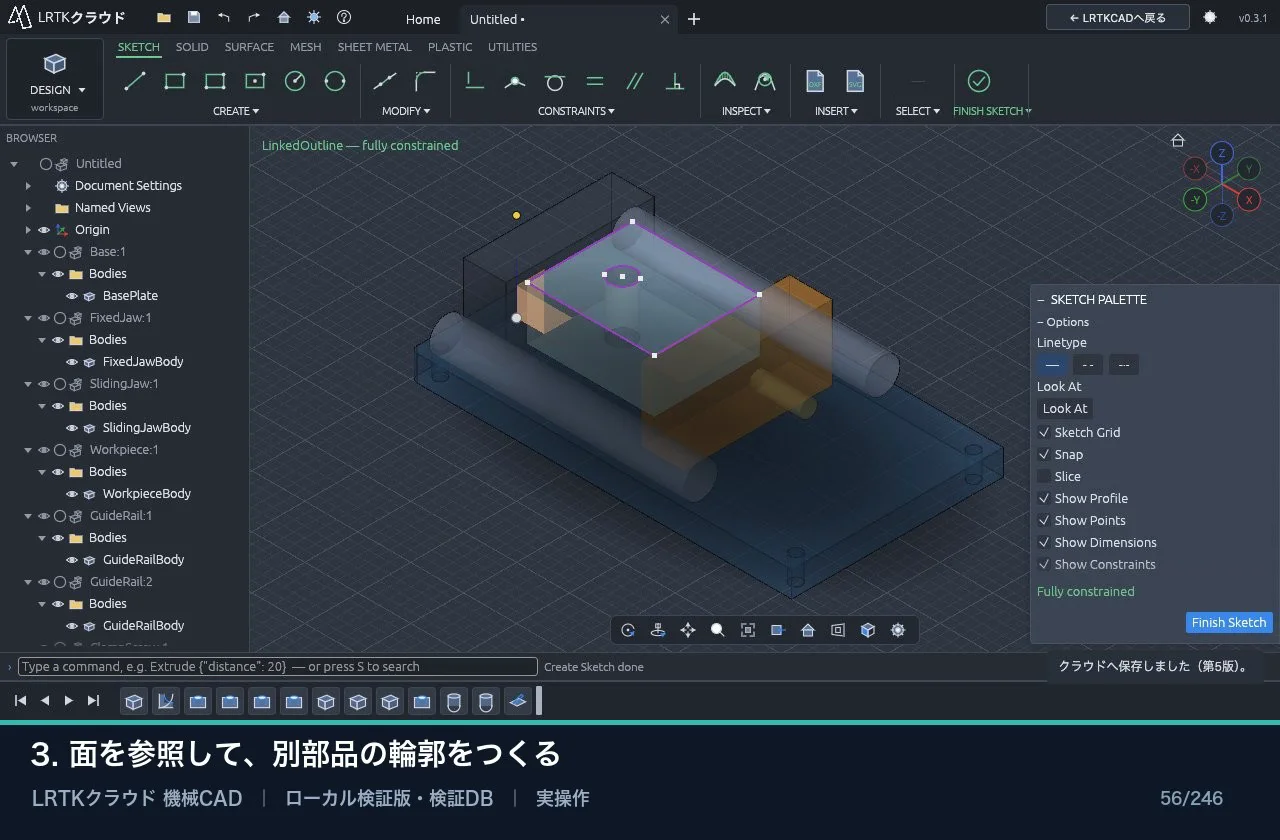Select the Line sketch tool

pyautogui.click(x=135, y=82)
